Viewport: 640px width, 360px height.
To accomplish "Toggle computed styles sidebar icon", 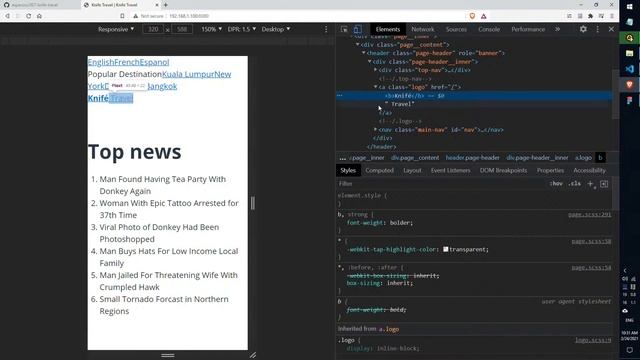I will point(604,184).
